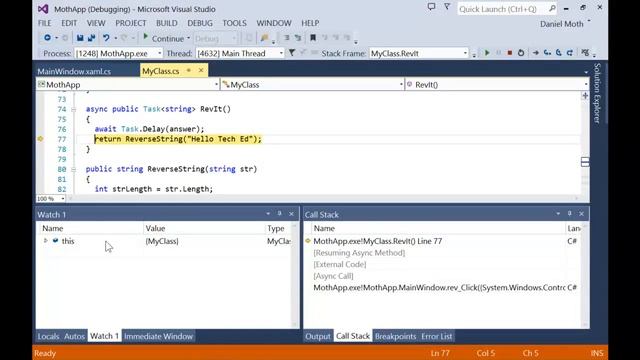
Task: Close the Call Stack panel
Action: pos(582,214)
